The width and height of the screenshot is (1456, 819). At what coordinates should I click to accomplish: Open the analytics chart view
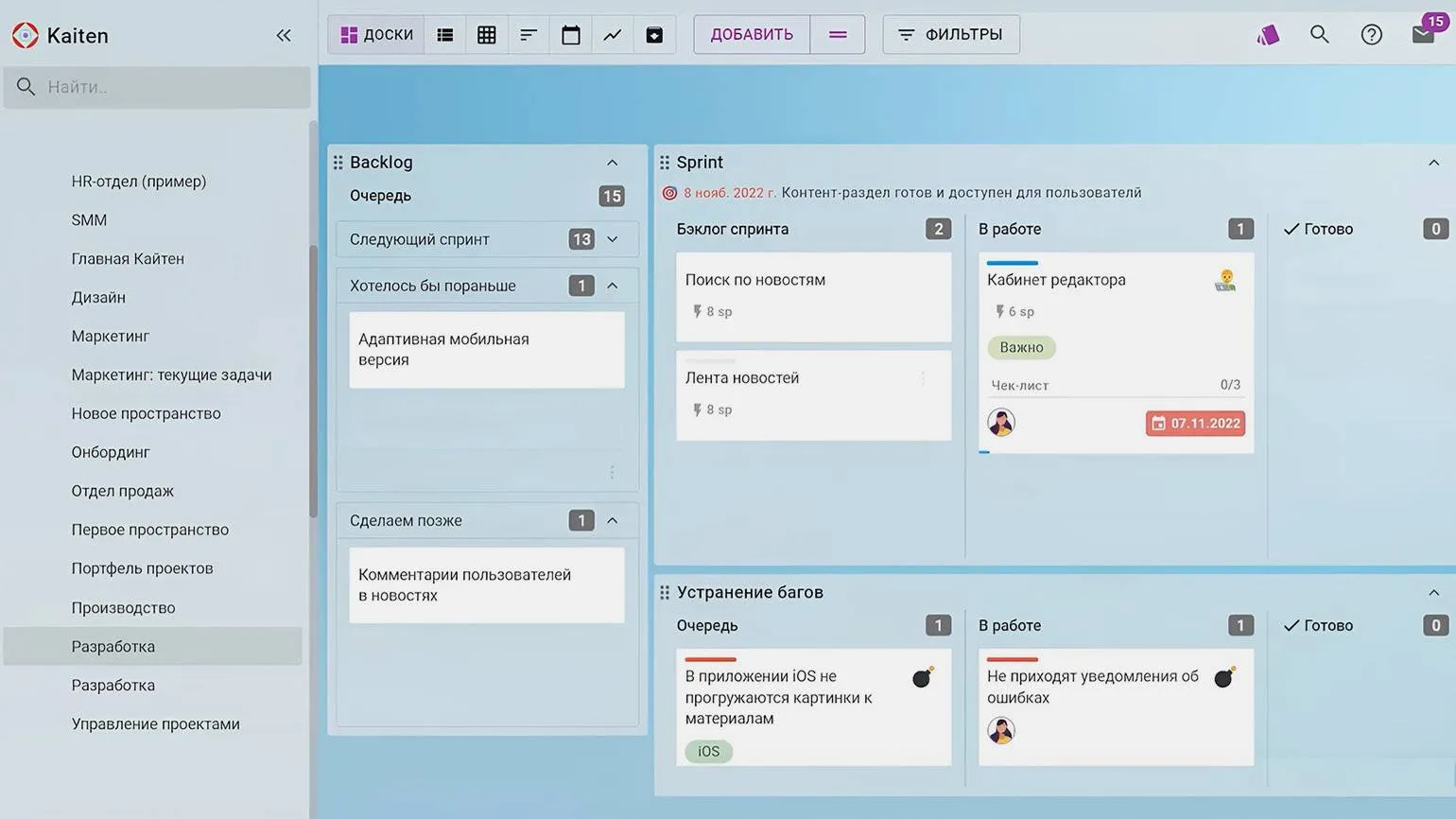tap(613, 35)
